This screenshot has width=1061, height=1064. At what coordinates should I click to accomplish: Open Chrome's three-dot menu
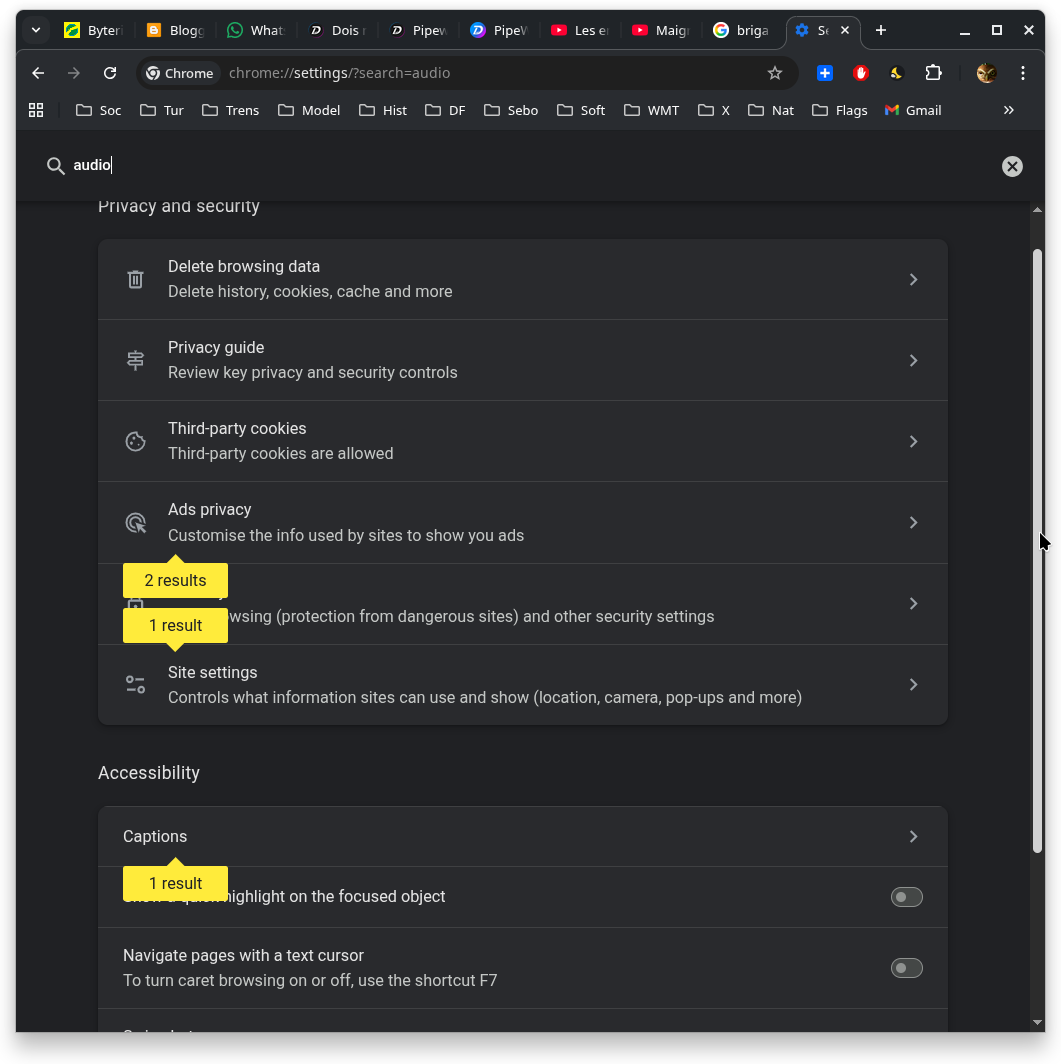tap(1022, 73)
